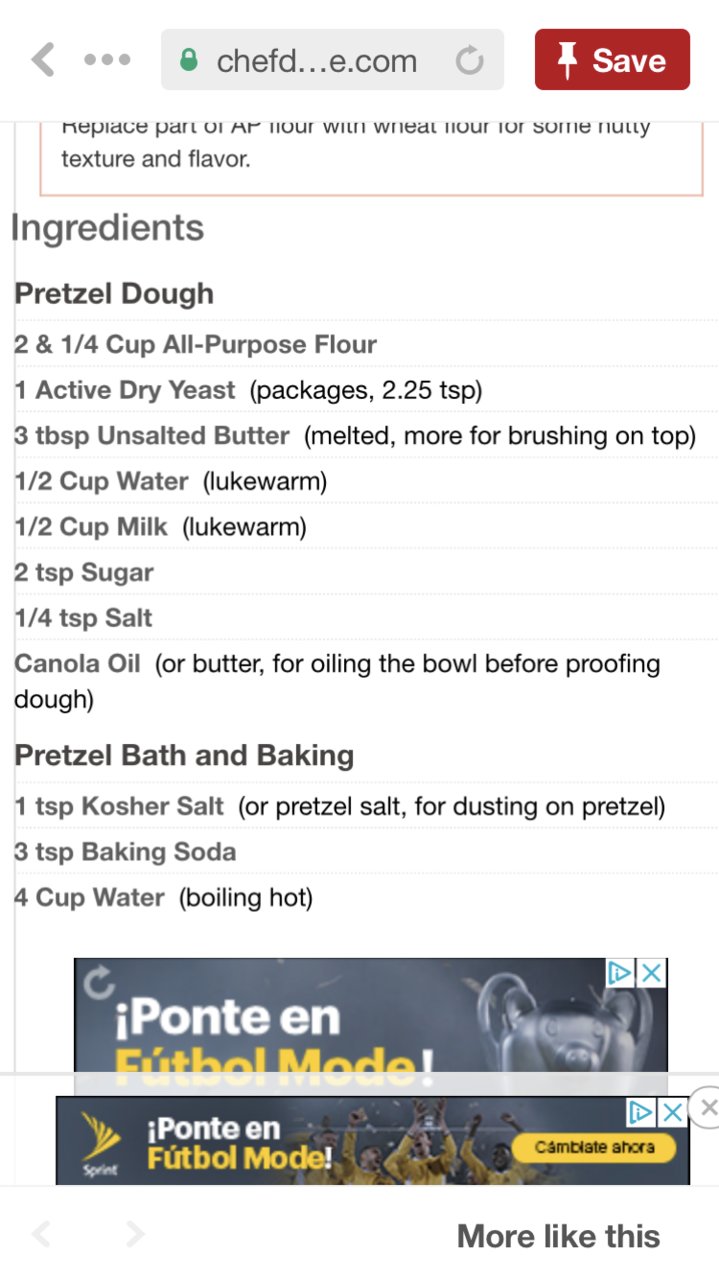Open More like this

(558, 1236)
